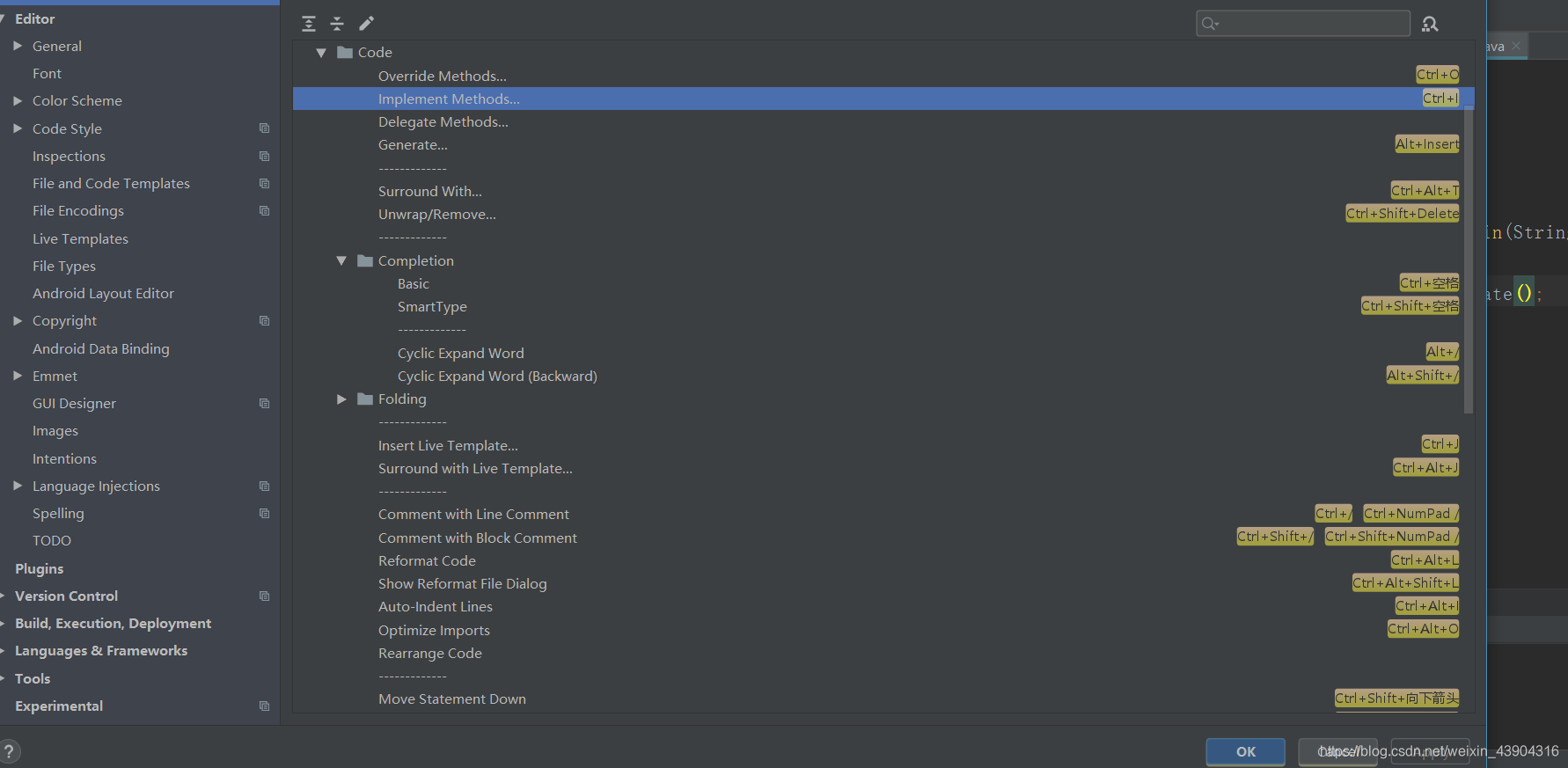This screenshot has height=768, width=1568.
Task: Click the help question mark button
Action: (9, 751)
